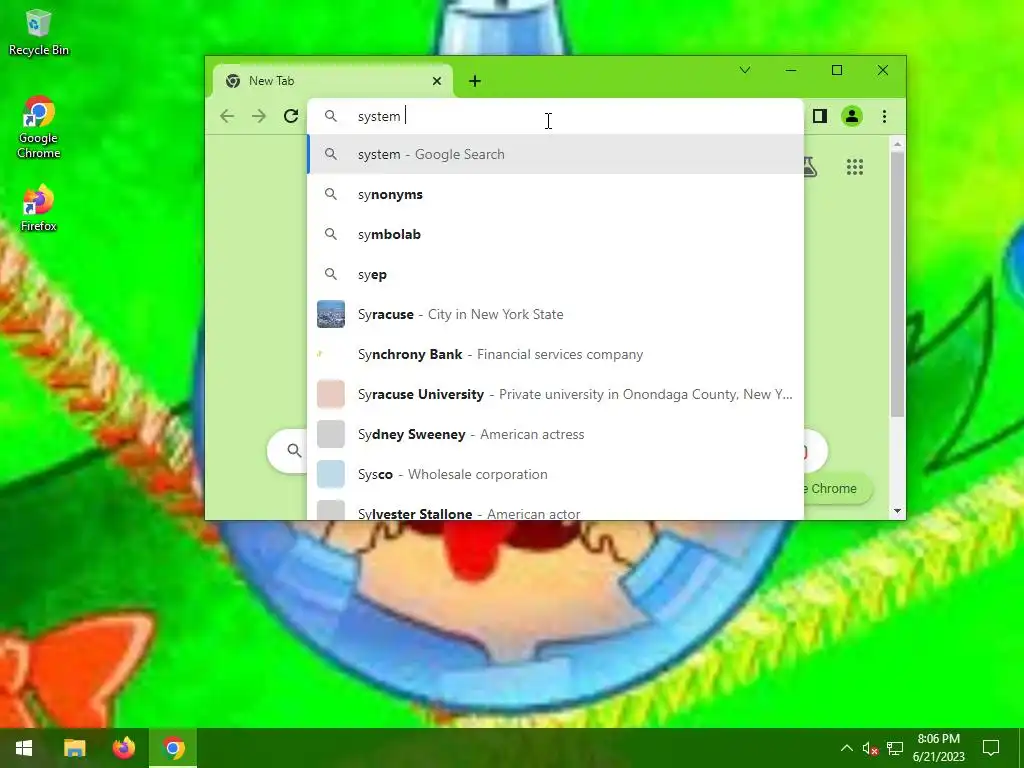Choose the 'syep' suggestion
The image size is (1024, 768).
coord(556,274)
